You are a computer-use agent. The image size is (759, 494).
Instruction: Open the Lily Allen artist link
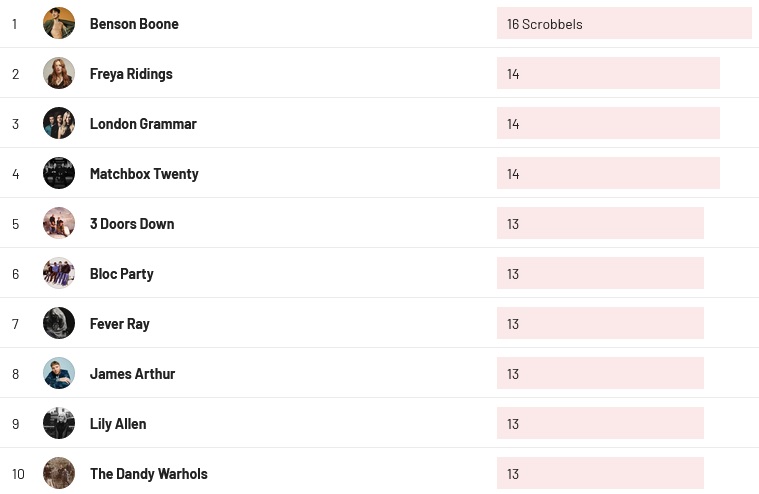point(118,424)
